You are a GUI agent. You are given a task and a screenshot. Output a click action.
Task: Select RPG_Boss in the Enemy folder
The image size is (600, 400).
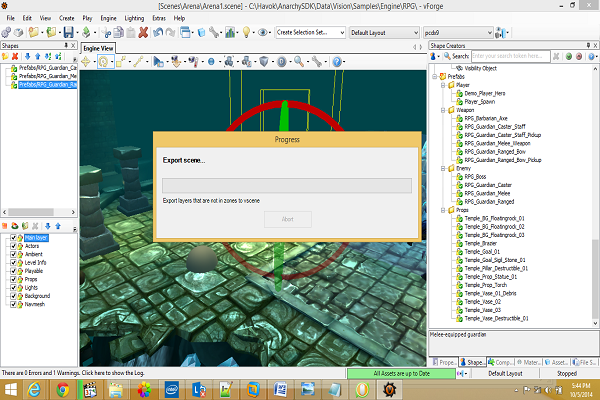click(x=475, y=177)
